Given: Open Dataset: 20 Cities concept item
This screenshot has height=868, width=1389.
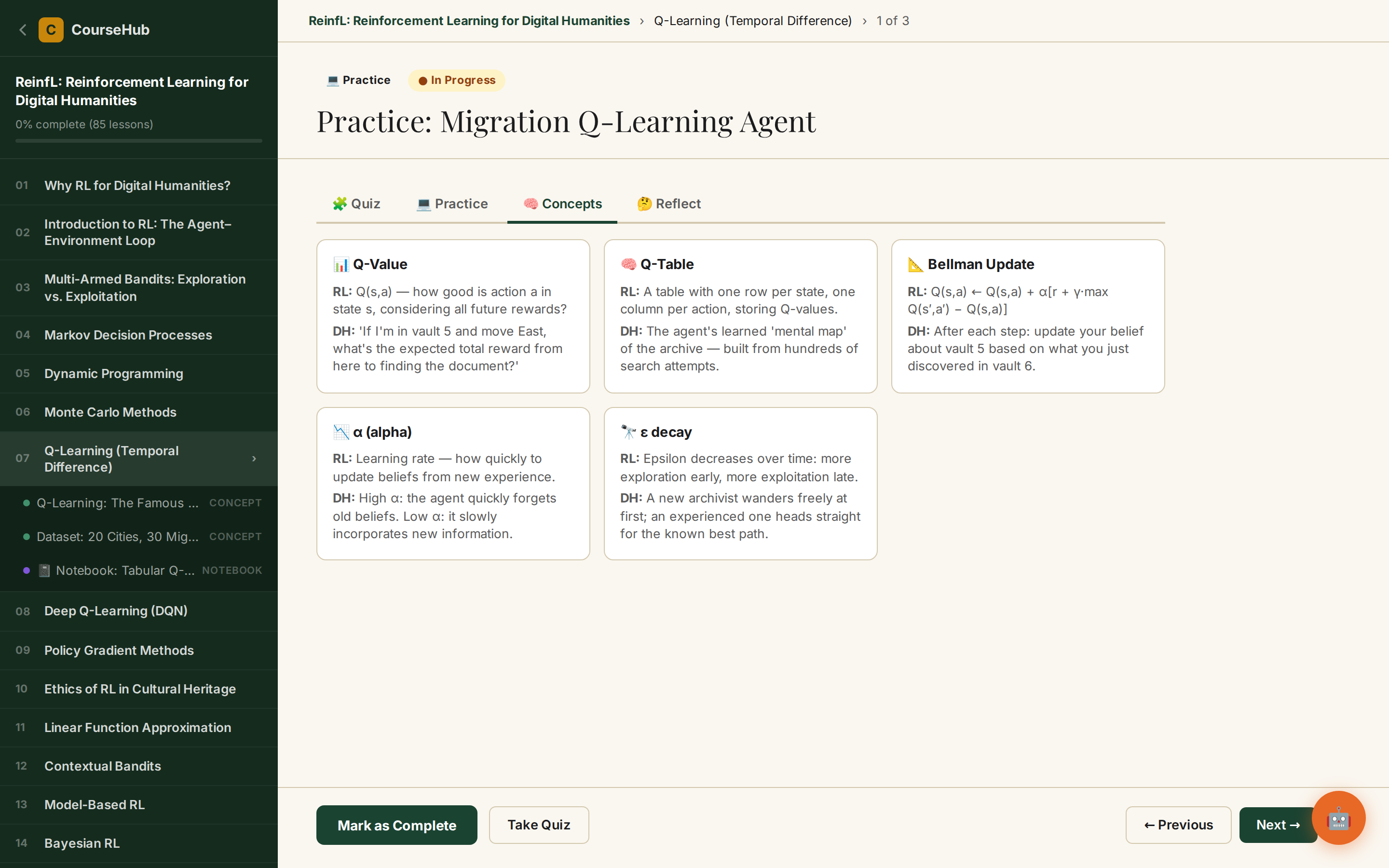Looking at the screenshot, I should click(x=139, y=537).
